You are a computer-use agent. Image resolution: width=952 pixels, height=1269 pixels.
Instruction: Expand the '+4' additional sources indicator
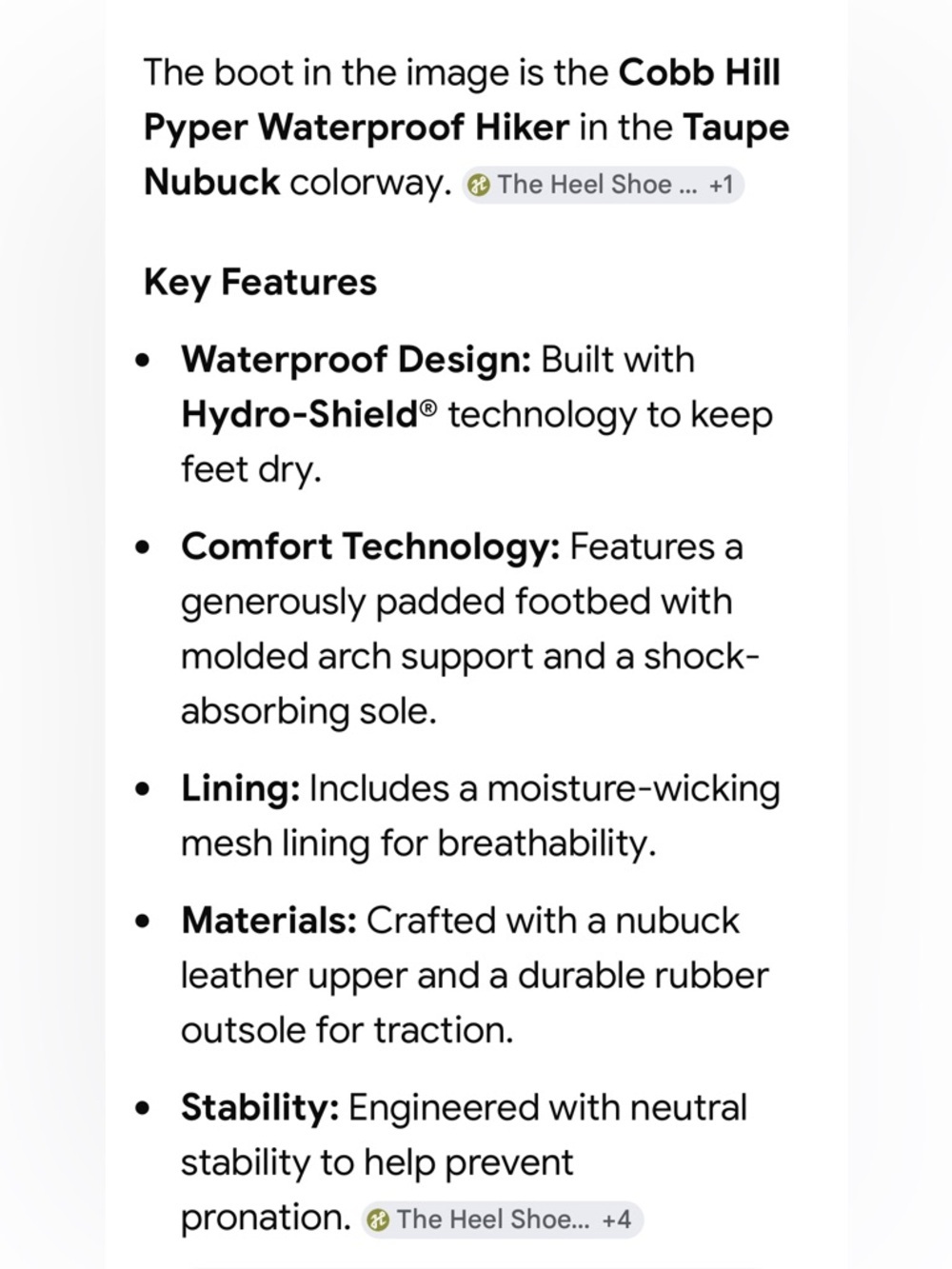coord(617,1219)
